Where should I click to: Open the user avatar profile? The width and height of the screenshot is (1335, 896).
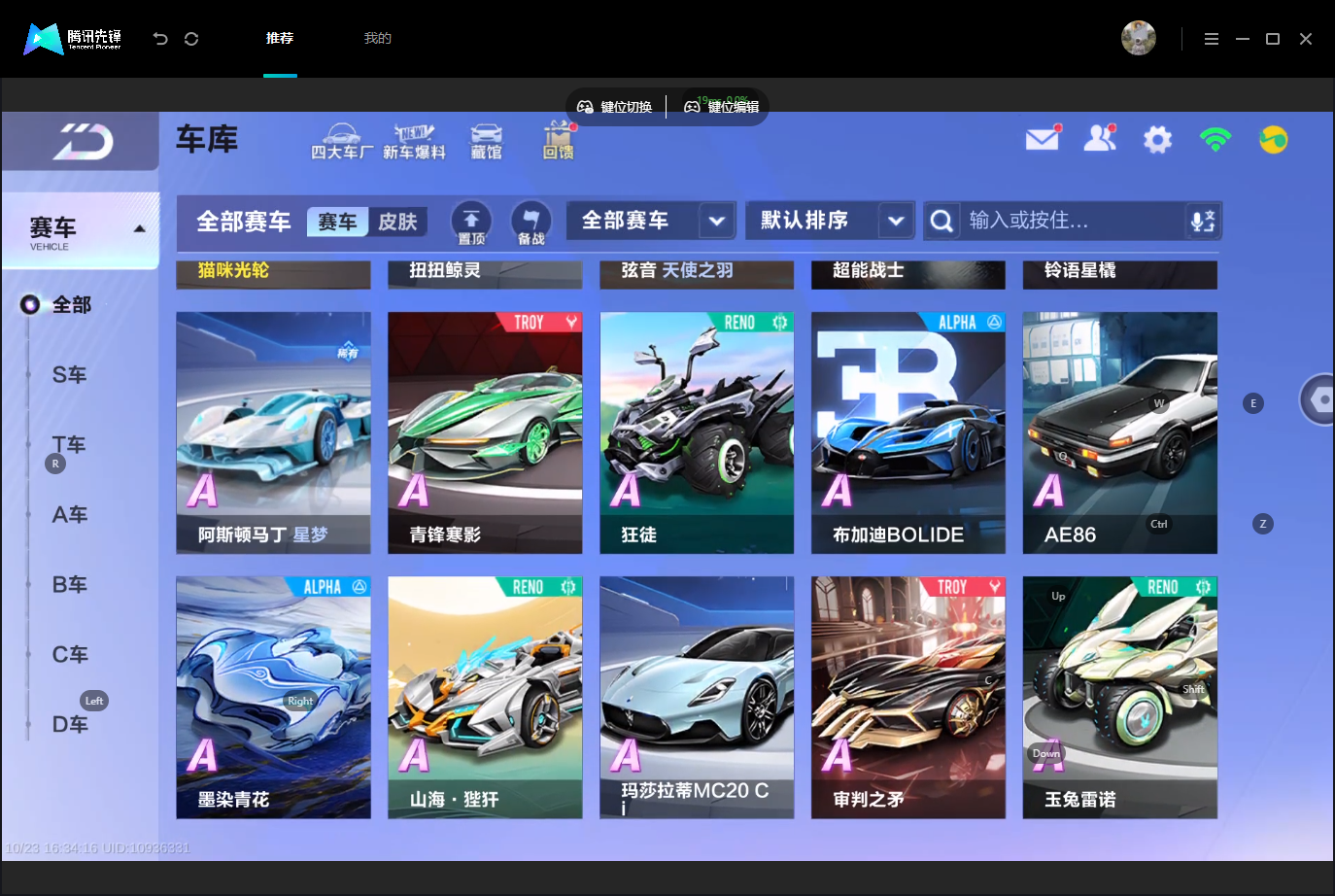pyautogui.click(x=1139, y=38)
